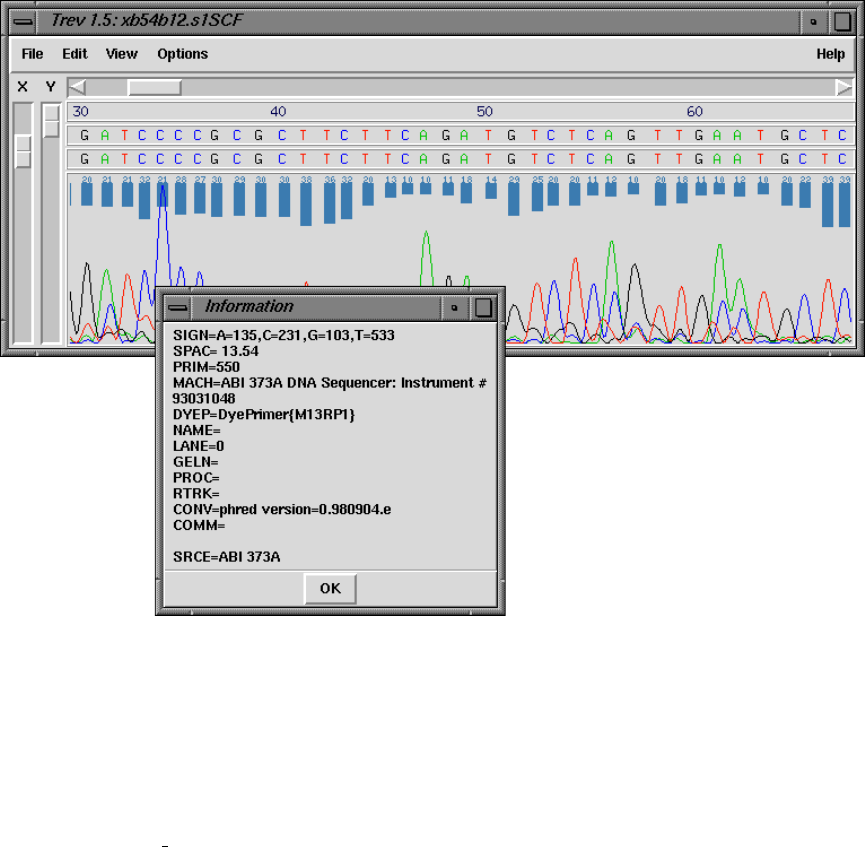Viewport: 865px width, 847px height.
Task: Open the File menu
Action: (32, 54)
